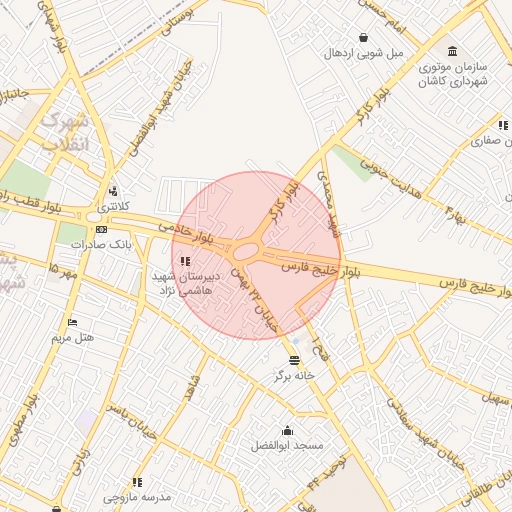512x512 pixels.
Task: Select the small blue dot near فتح ۱
Action: pos(296,341)
